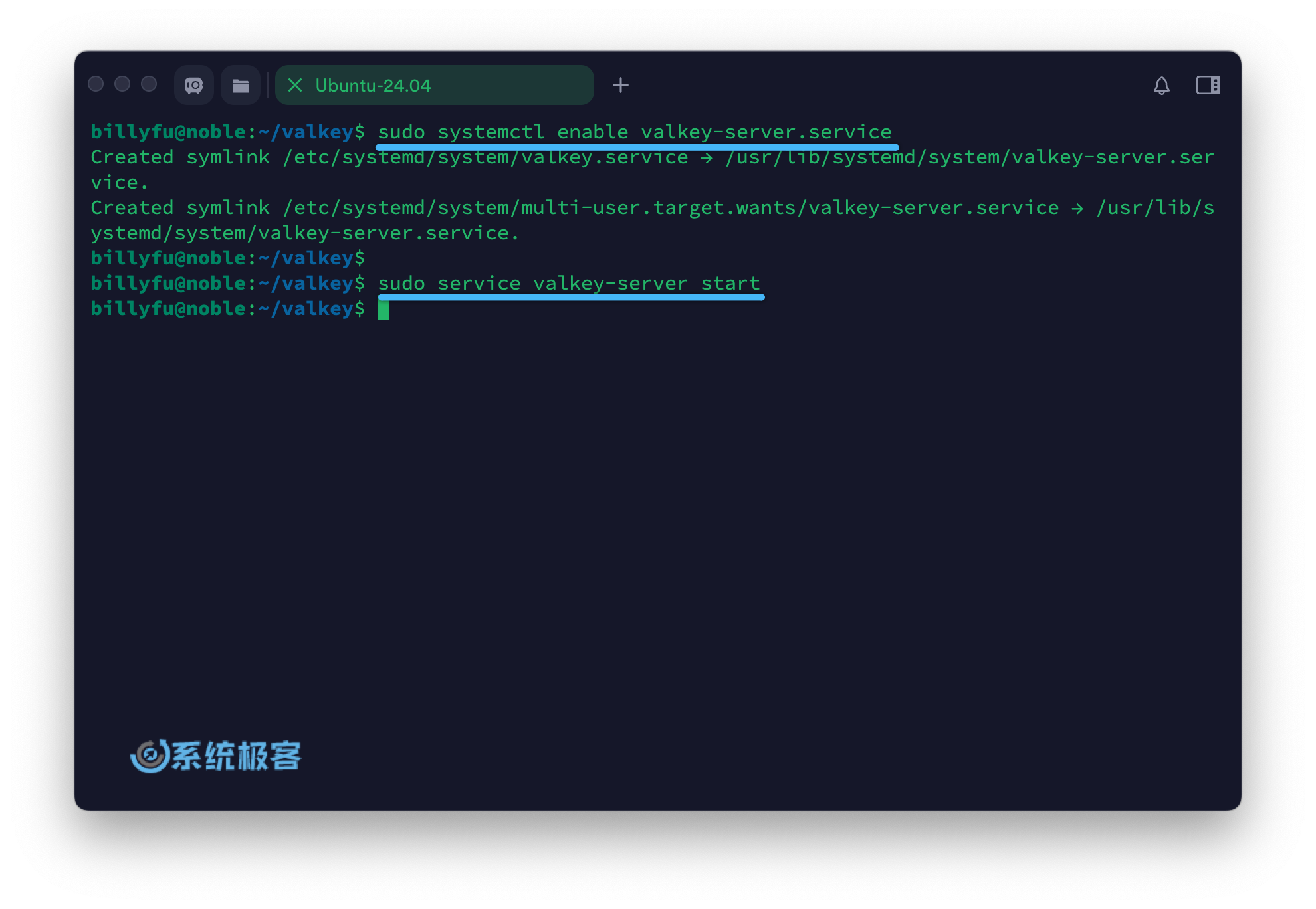Add a new terminal tab with plus
Image resolution: width=1316 pixels, height=909 pixels.
[620, 85]
